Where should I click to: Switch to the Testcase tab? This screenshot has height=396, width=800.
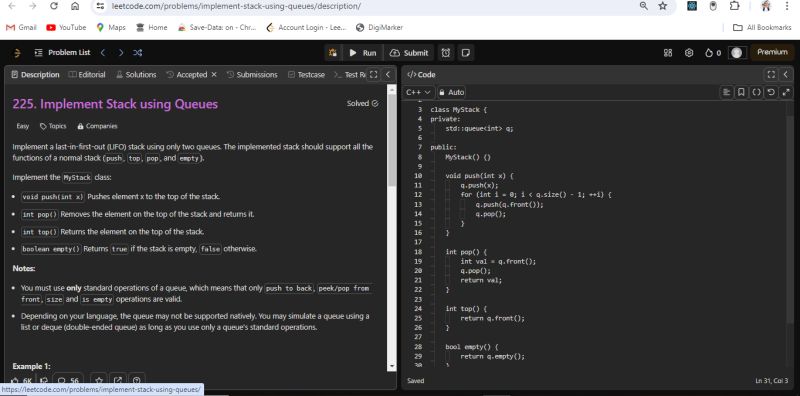coord(306,75)
